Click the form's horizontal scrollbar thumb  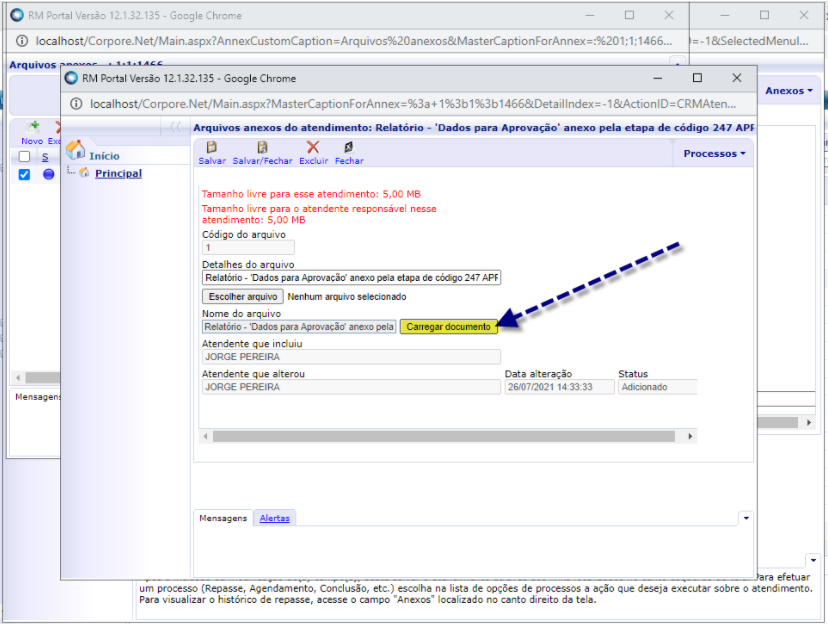tap(444, 437)
